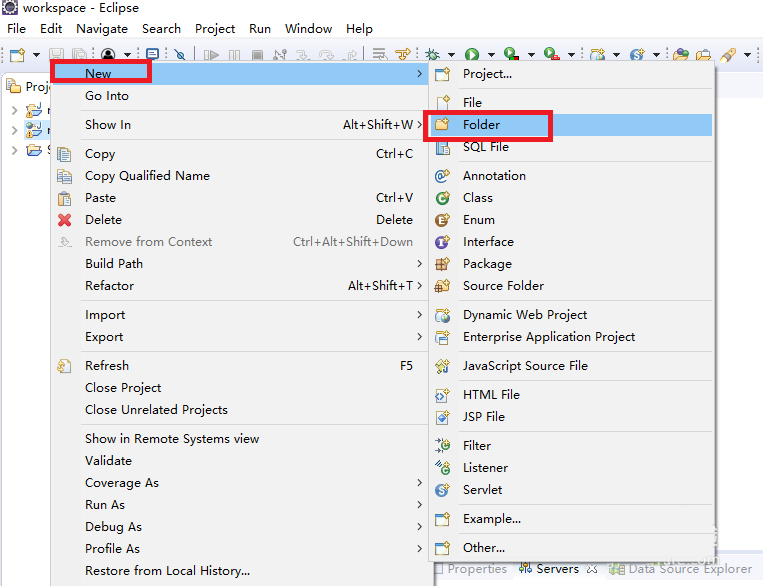Click the Save toolbar icon

coord(57,54)
